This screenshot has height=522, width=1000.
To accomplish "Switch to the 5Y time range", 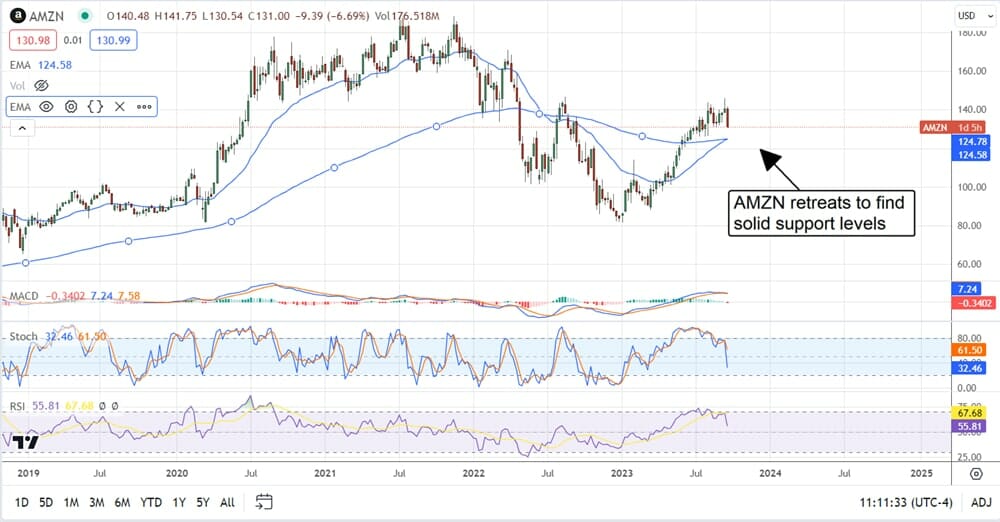I will click(203, 501).
